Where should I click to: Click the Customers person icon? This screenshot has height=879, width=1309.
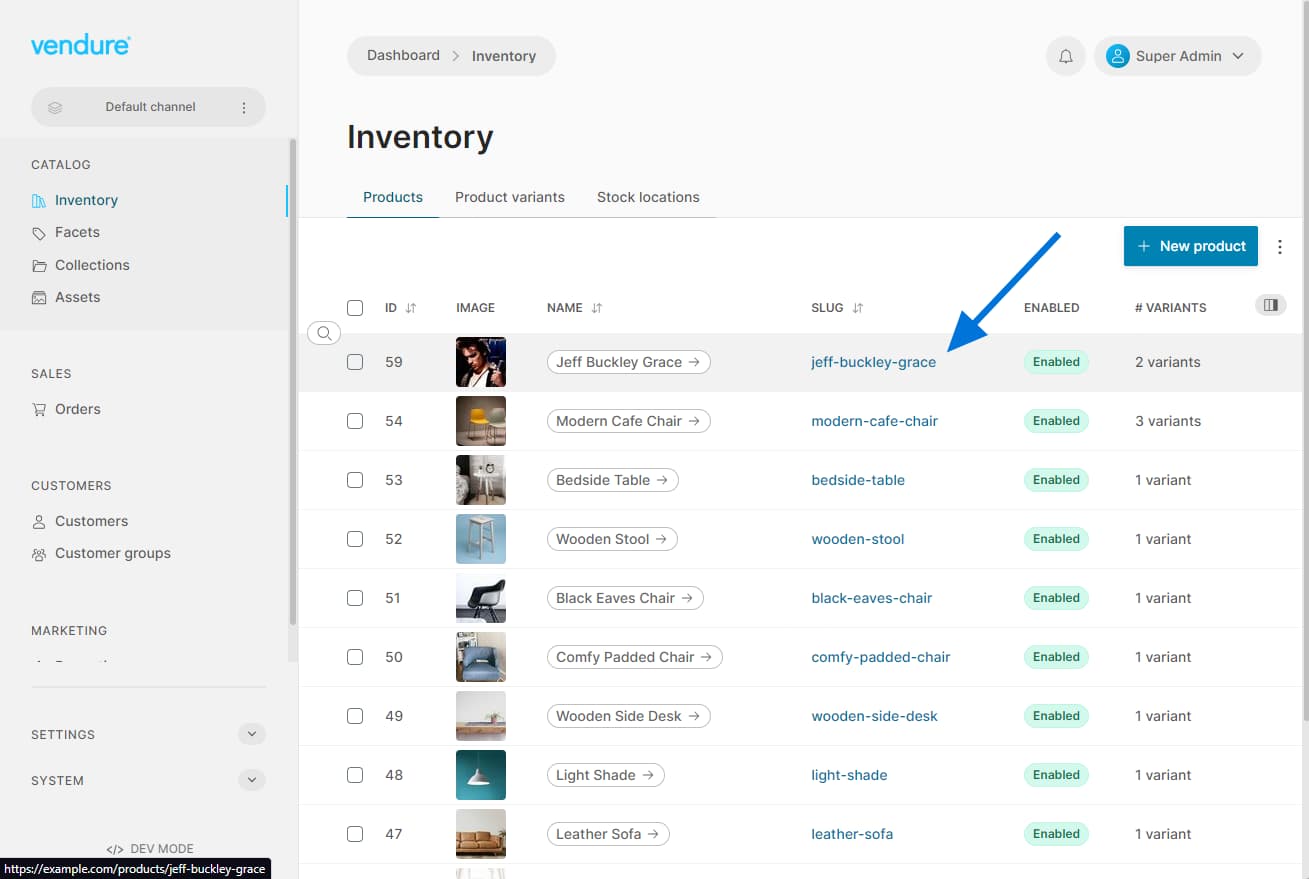[38, 521]
